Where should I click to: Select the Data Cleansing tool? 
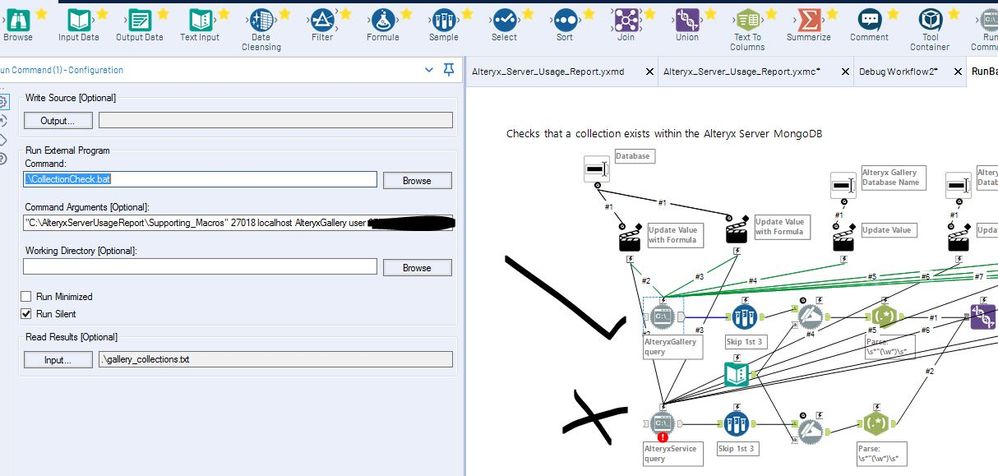pyautogui.click(x=261, y=21)
